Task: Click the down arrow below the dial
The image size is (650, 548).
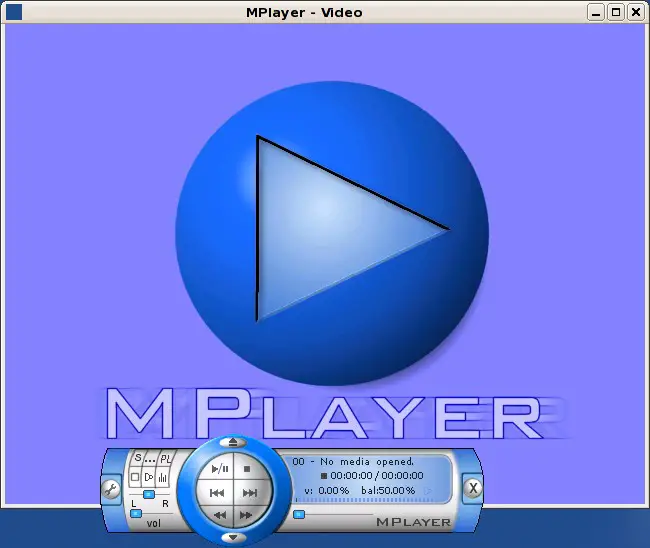Action: (x=233, y=537)
